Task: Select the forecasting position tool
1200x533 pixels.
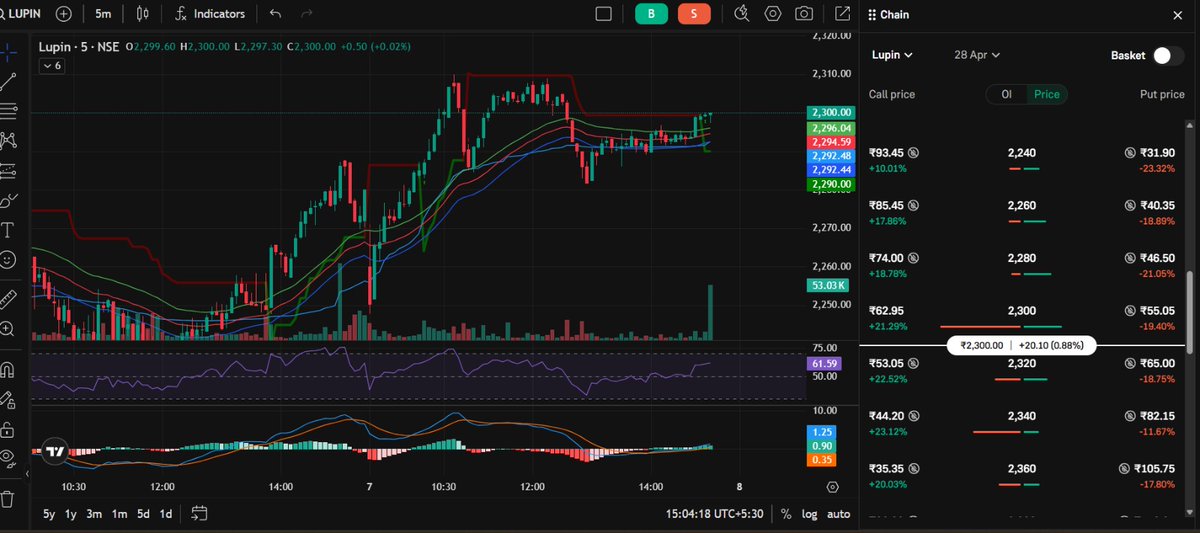Action: click(x=8, y=170)
